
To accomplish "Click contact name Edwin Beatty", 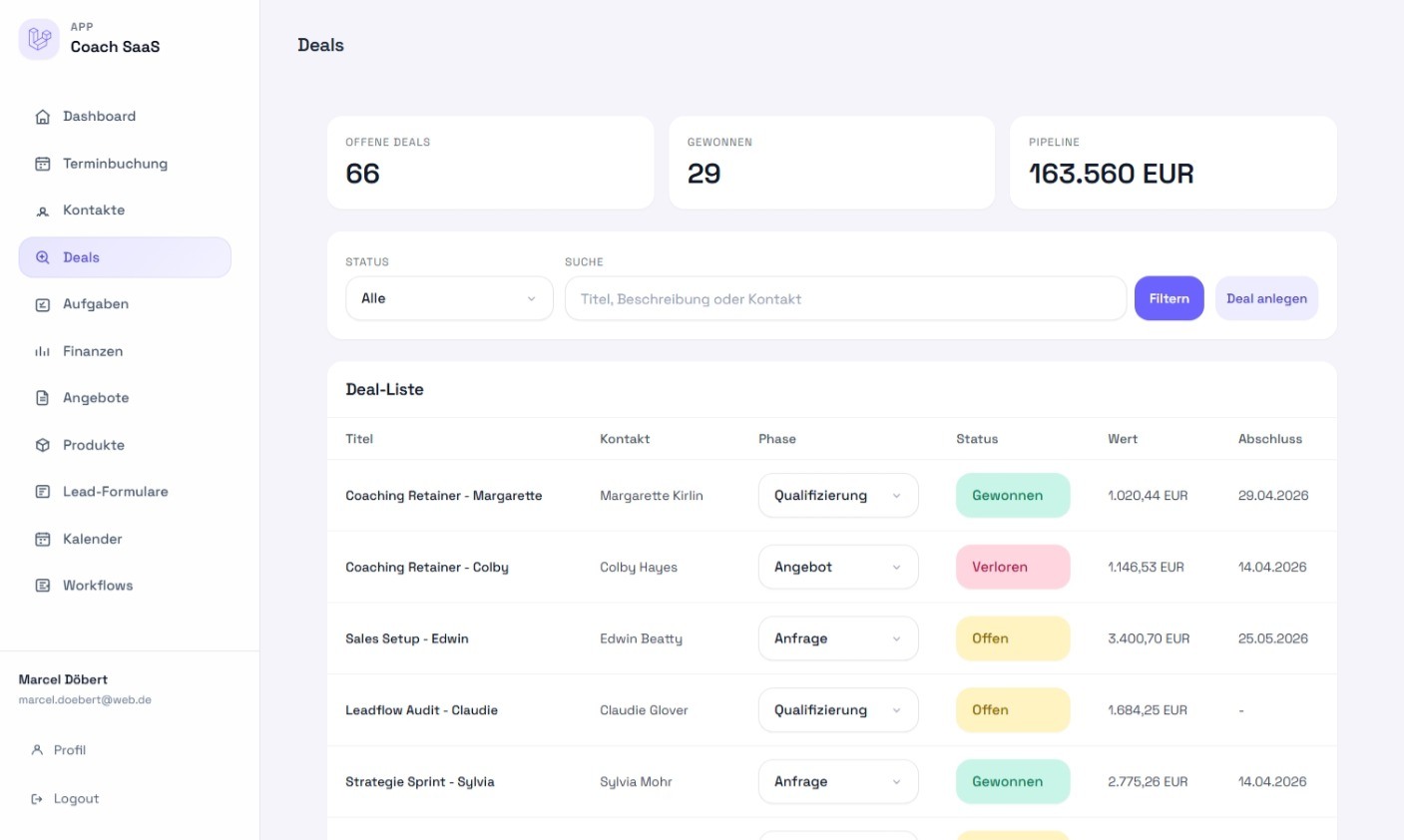I will (x=641, y=638).
